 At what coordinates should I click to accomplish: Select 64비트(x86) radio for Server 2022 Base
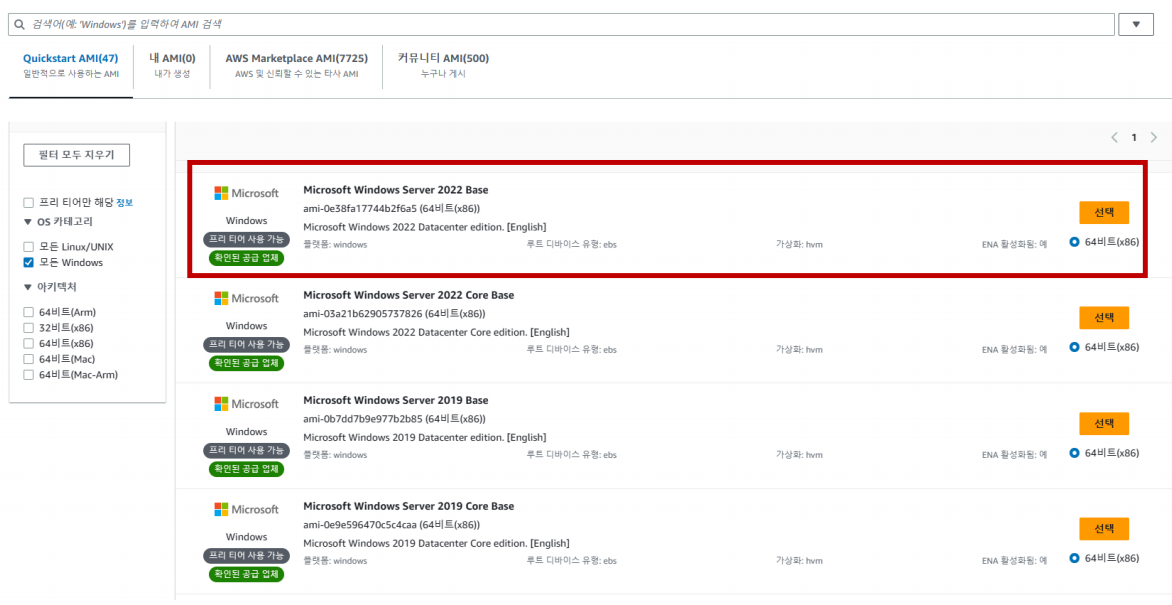[x=1075, y=242]
